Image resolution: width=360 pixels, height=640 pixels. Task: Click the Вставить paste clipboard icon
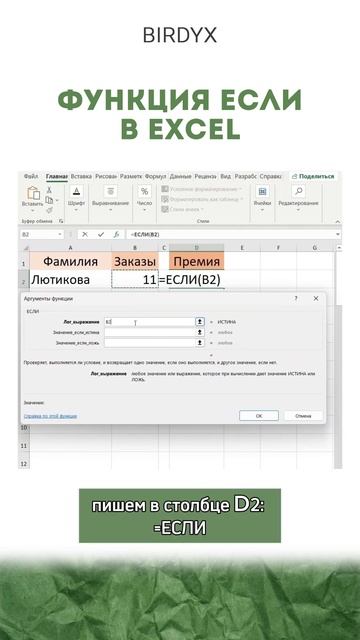(33, 193)
